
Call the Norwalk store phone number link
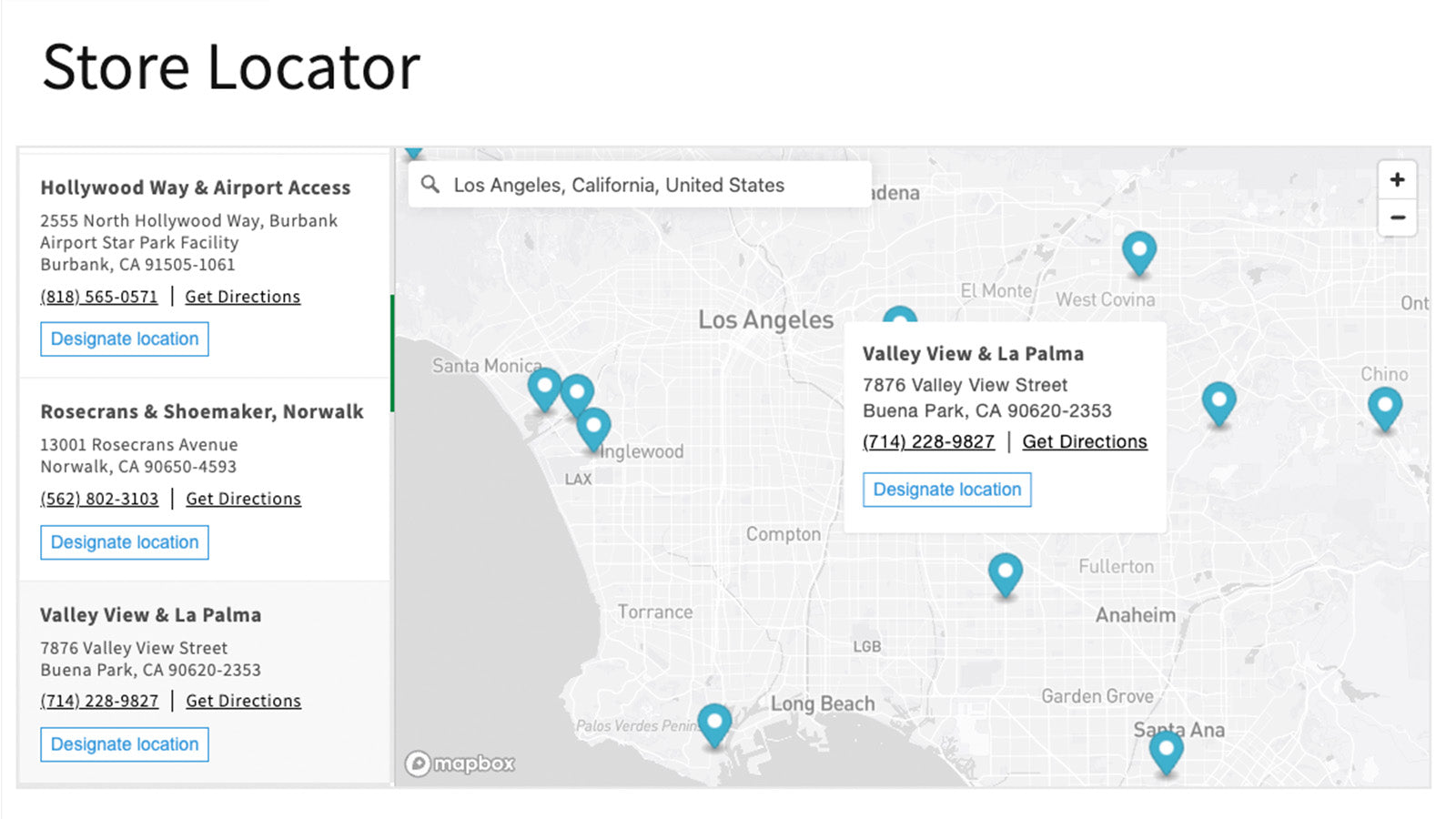(99, 499)
